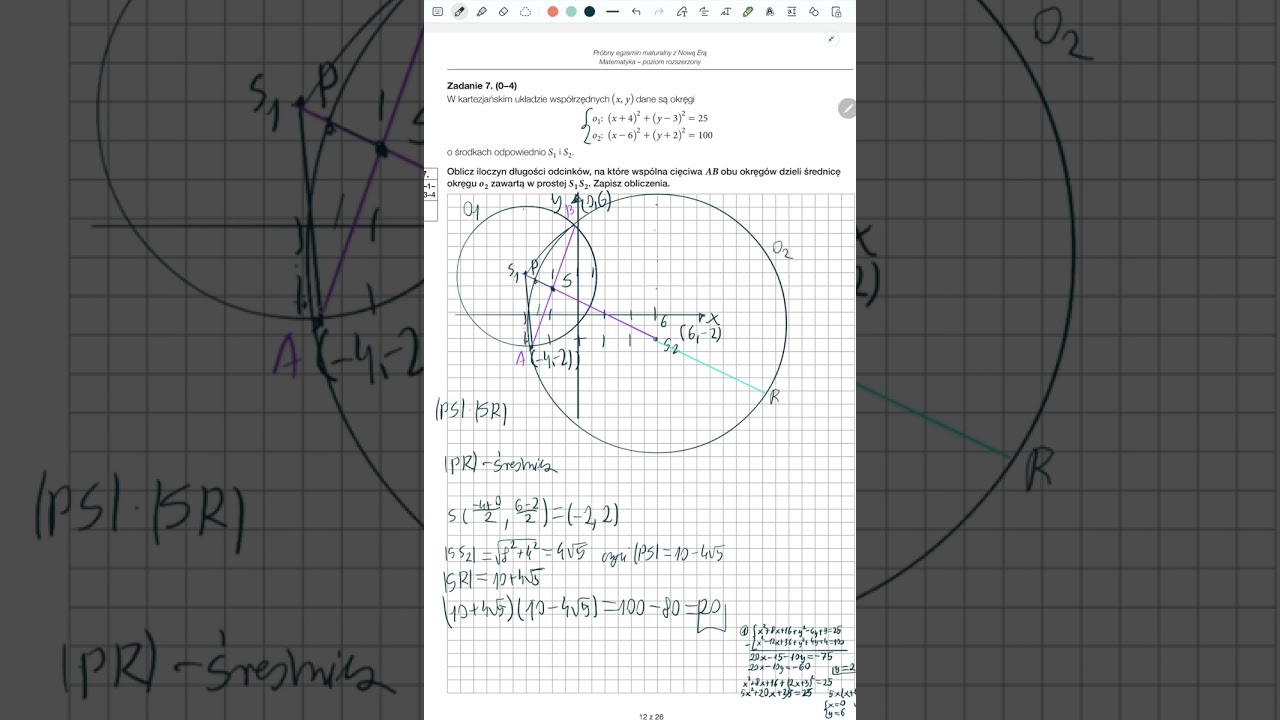Open the shapes tool
Image resolution: width=1280 pixels, height=720 pixels.
[x=814, y=11]
